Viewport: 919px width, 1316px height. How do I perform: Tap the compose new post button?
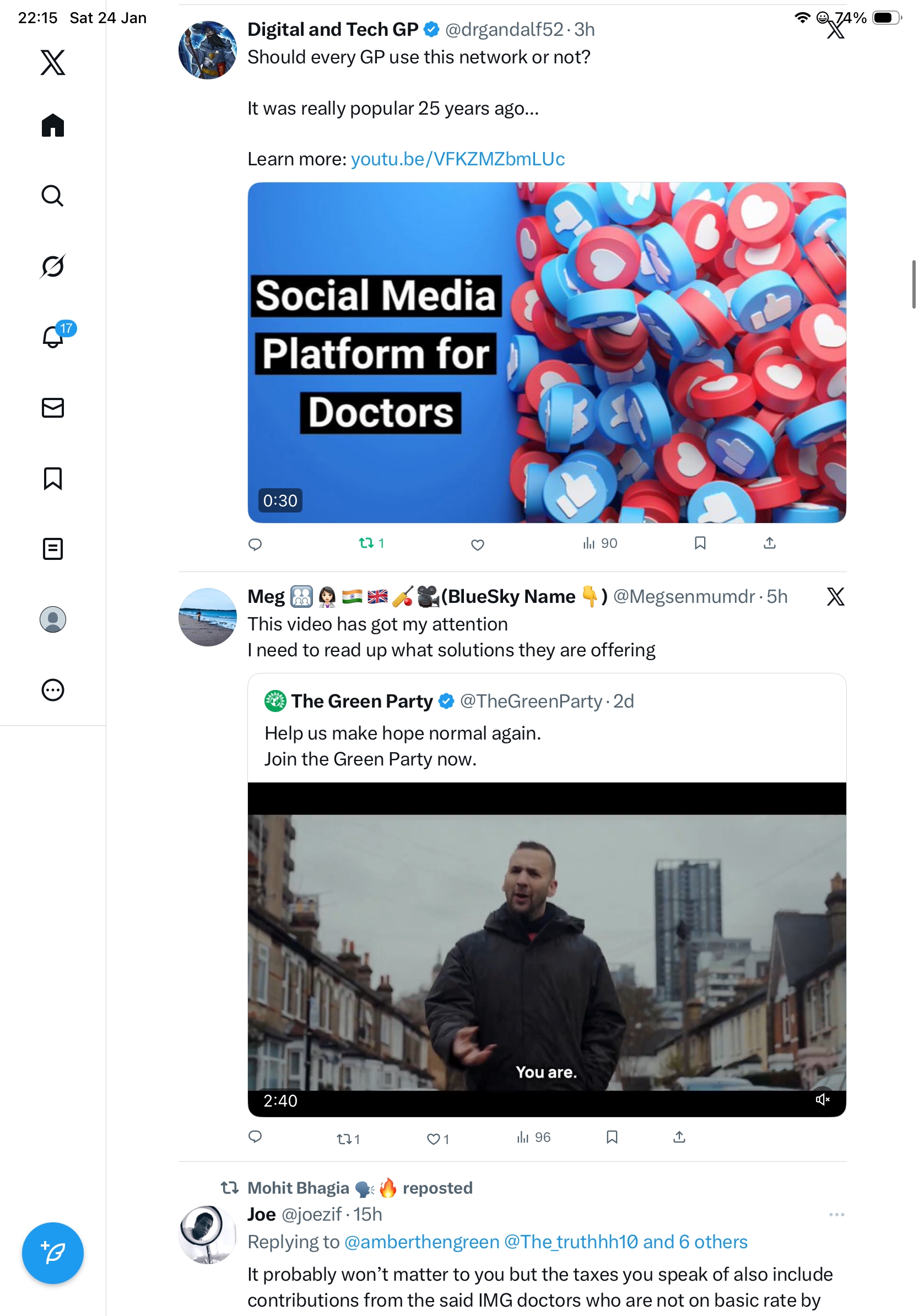tap(53, 1253)
